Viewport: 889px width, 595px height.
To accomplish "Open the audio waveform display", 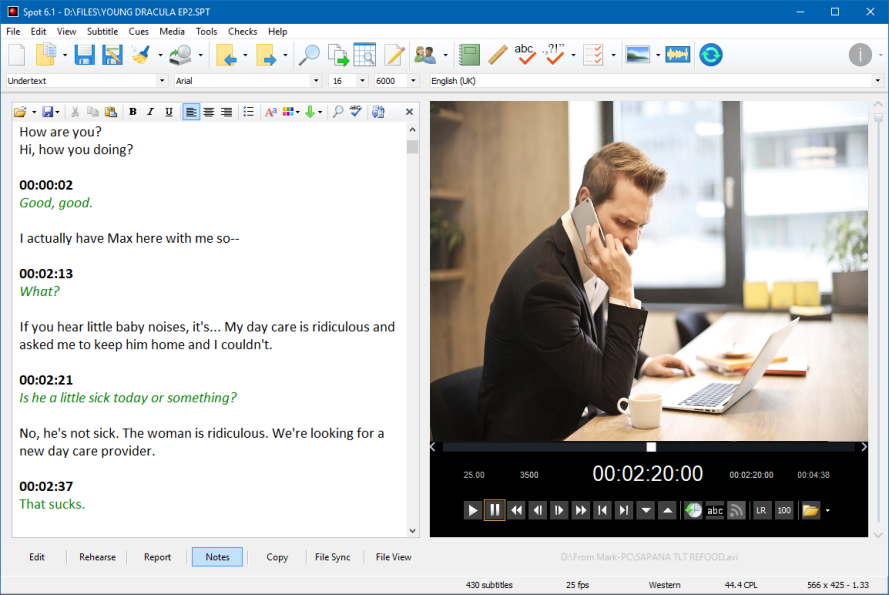I will [x=677, y=55].
